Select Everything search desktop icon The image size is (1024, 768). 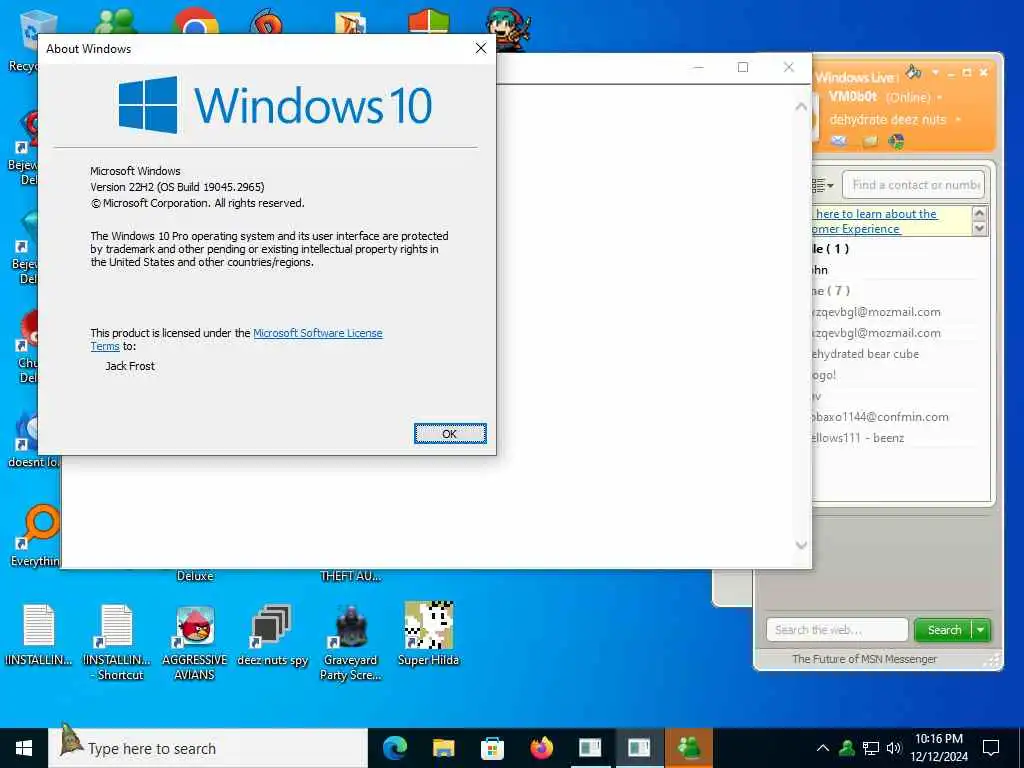tap(36, 534)
